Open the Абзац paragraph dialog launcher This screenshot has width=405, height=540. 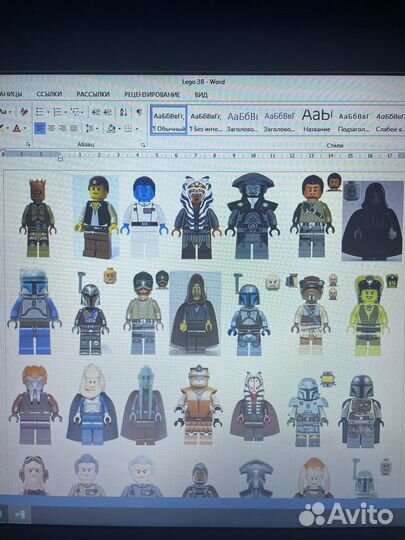click(143, 145)
